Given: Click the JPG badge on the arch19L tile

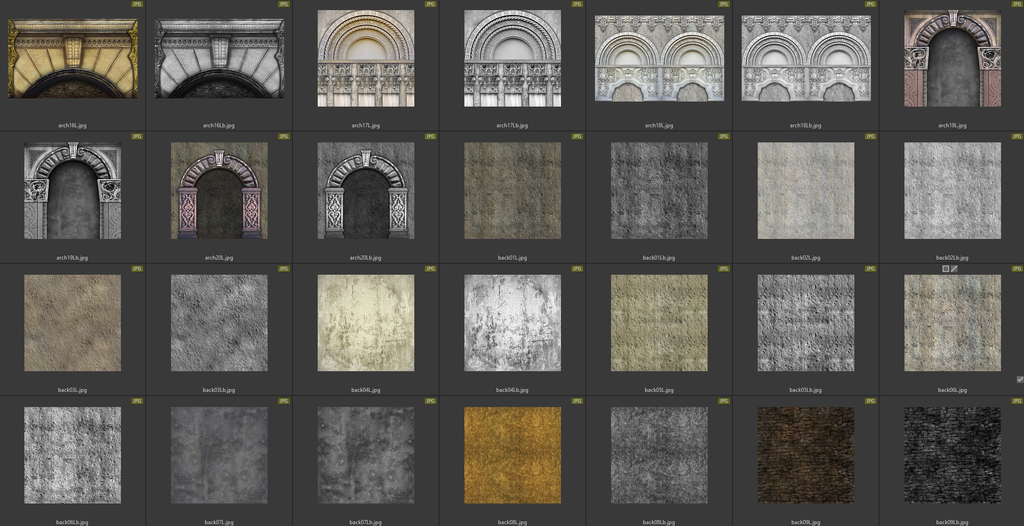Looking at the screenshot, I should click(x=1016, y=4).
